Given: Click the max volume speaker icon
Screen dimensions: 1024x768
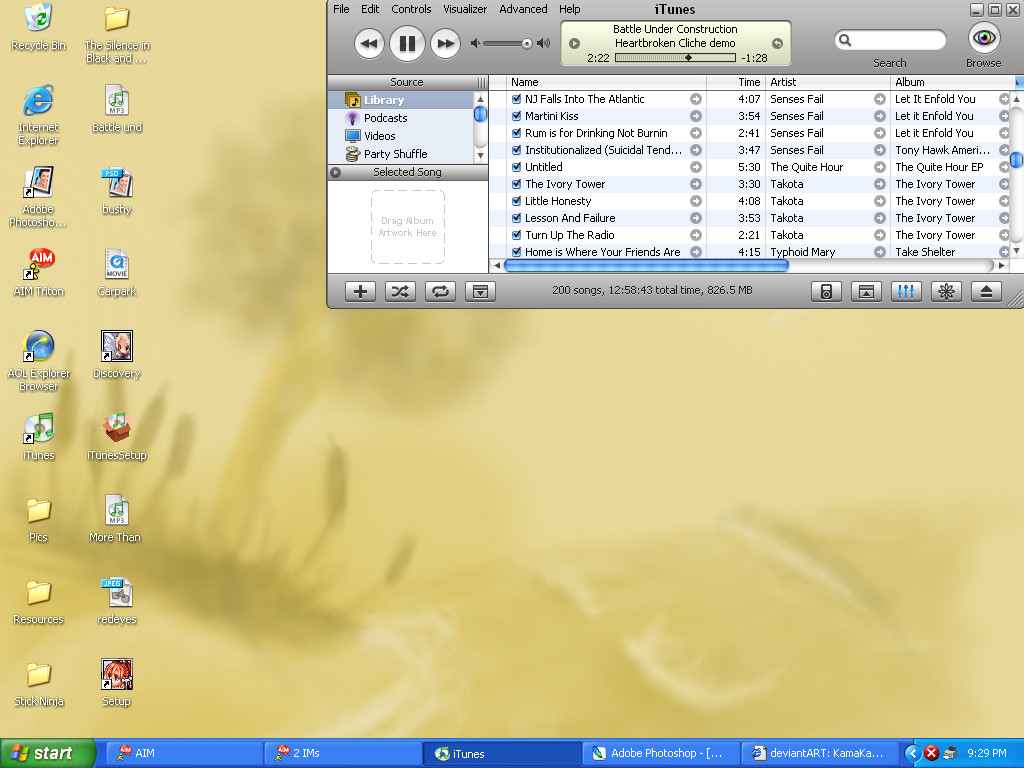Looking at the screenshot, I should tap(543, 44).
